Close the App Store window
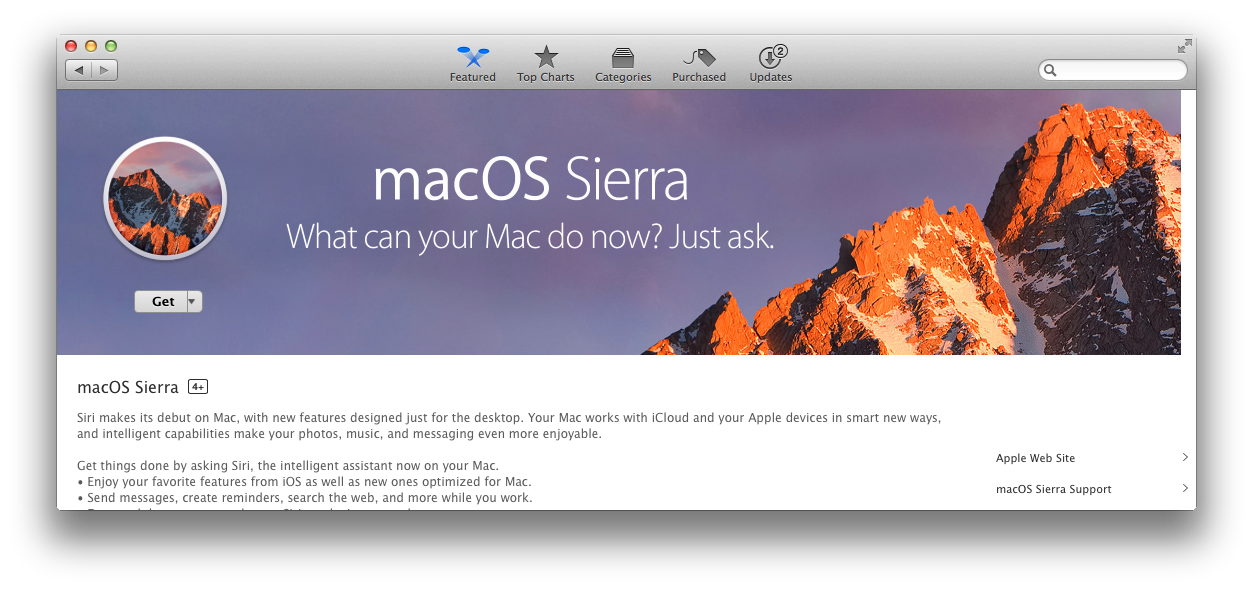1253x589 pixels. click(x=71, y=46)
